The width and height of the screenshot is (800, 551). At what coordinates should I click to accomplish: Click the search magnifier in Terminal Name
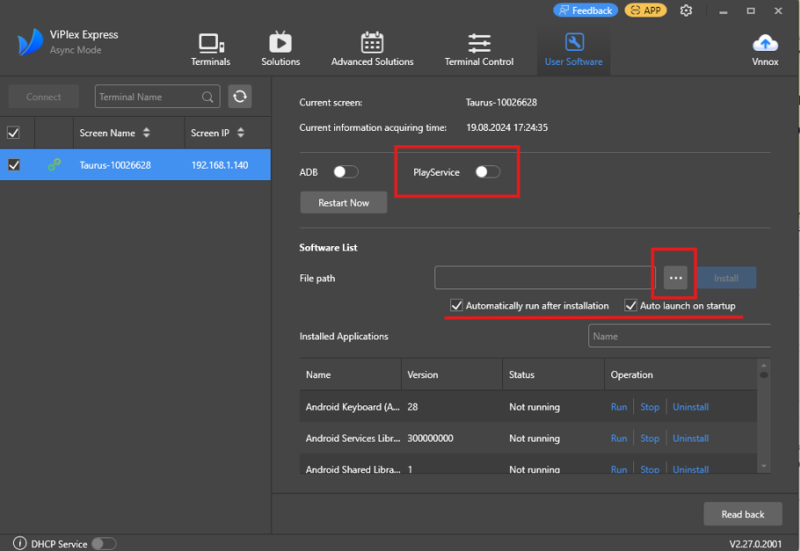click(208, 97)
